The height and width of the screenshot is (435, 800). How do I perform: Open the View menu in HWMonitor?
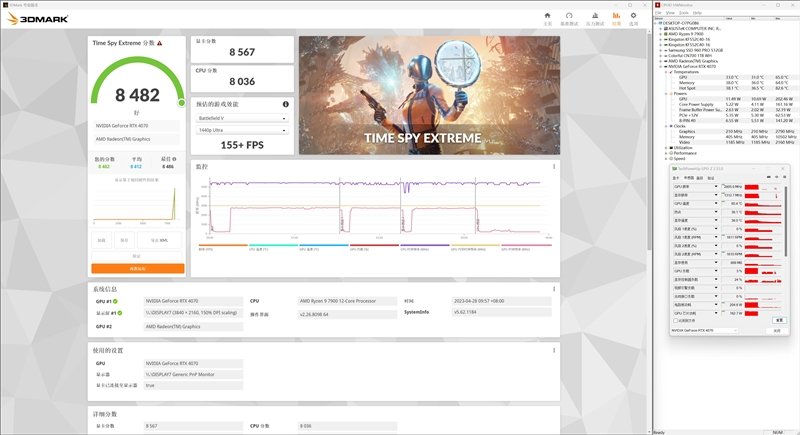point(670,13)
